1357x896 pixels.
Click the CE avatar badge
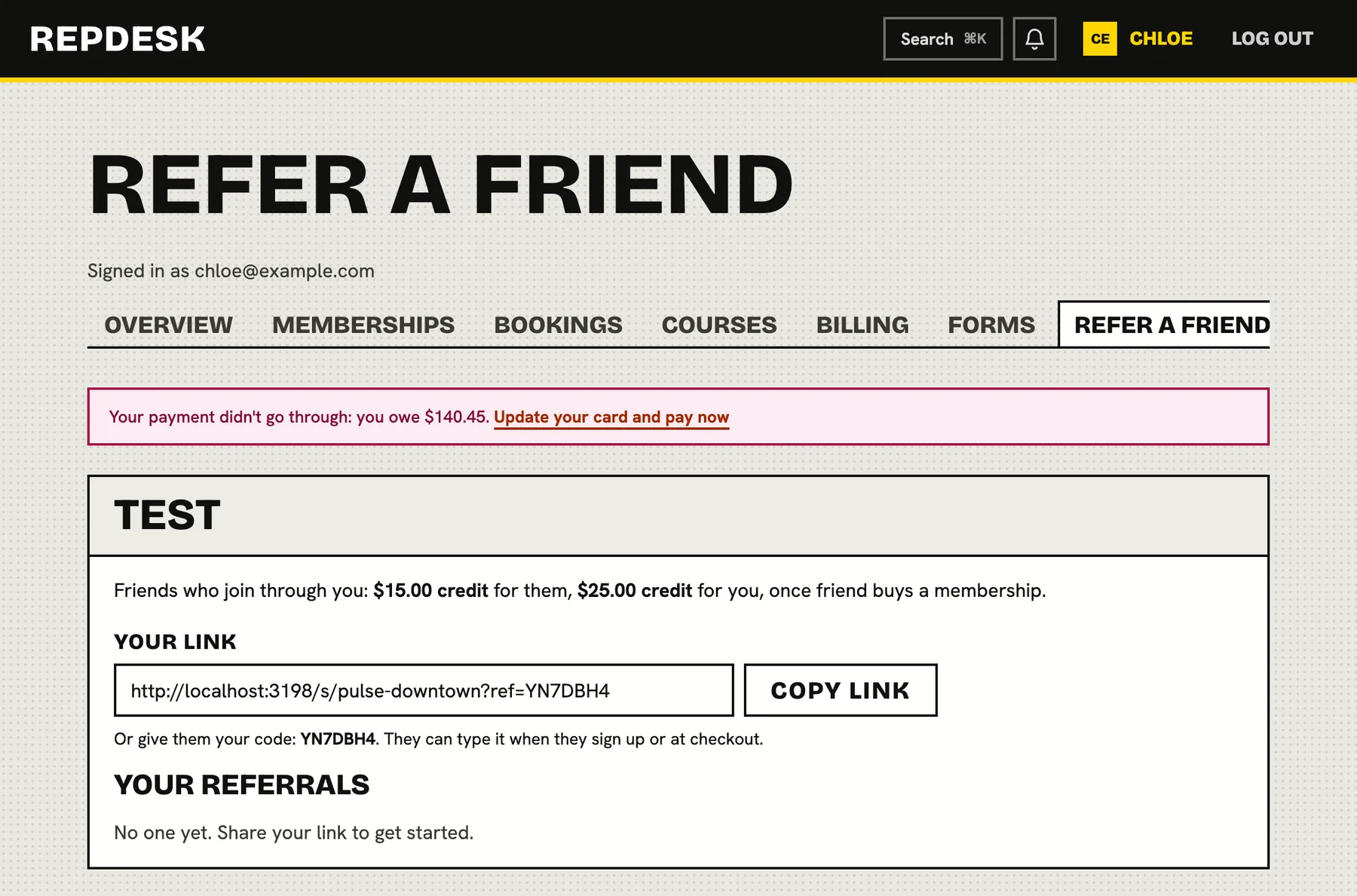coord(1100,38)
